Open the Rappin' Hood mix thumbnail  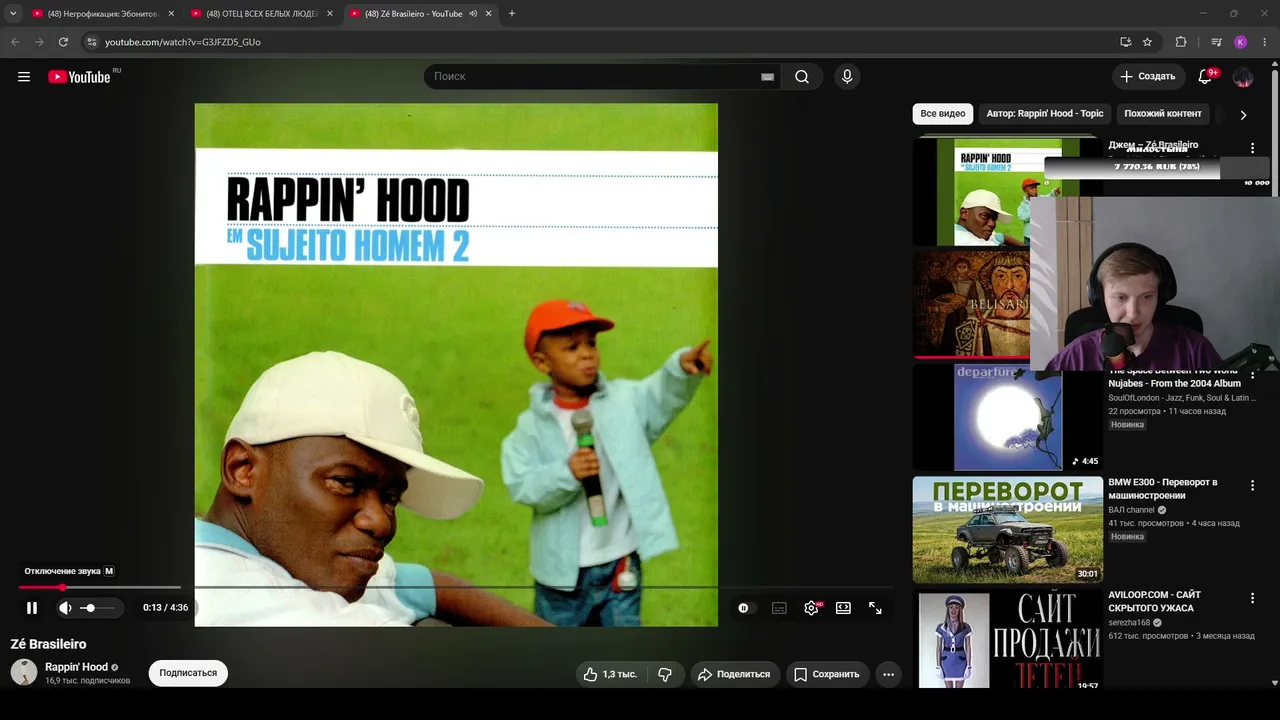[1008, 191]
